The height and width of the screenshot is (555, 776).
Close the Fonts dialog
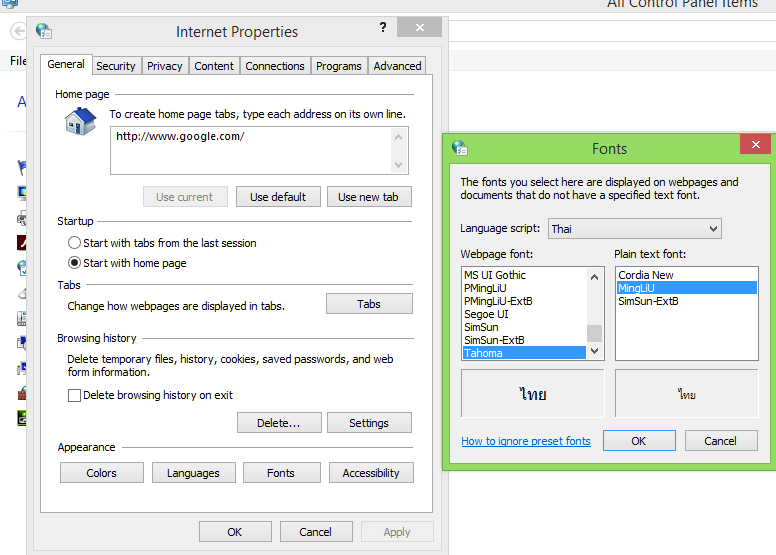755,144
